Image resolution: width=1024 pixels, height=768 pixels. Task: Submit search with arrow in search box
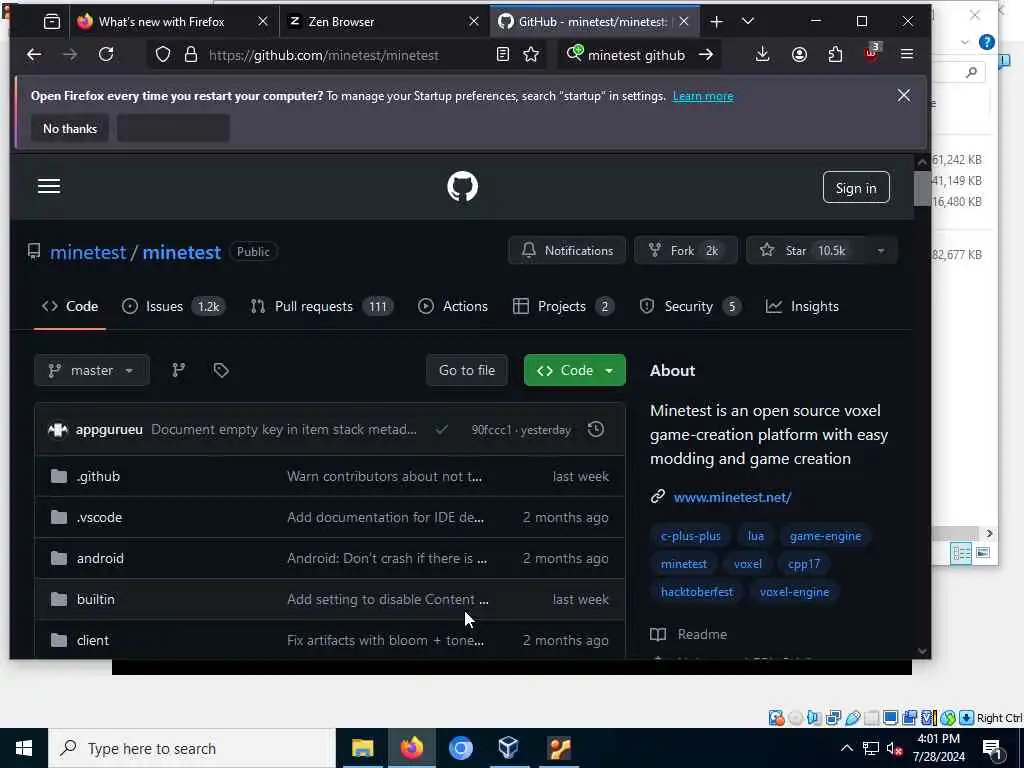point(706,55)
